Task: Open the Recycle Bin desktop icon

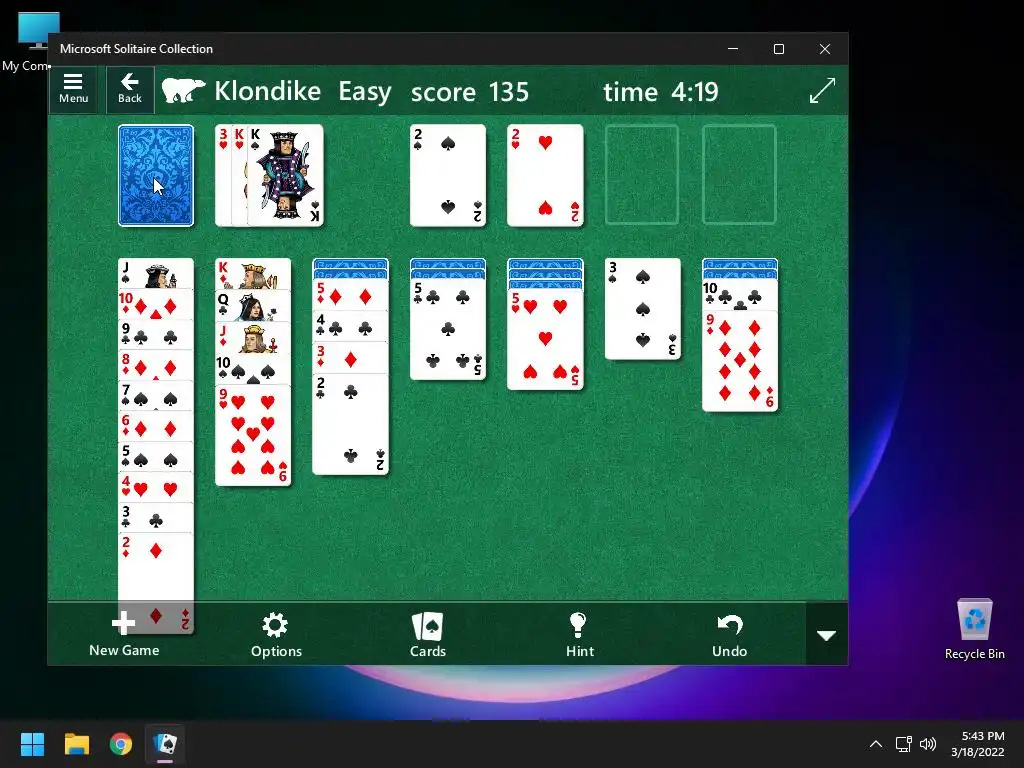Action: coord(974,630)
